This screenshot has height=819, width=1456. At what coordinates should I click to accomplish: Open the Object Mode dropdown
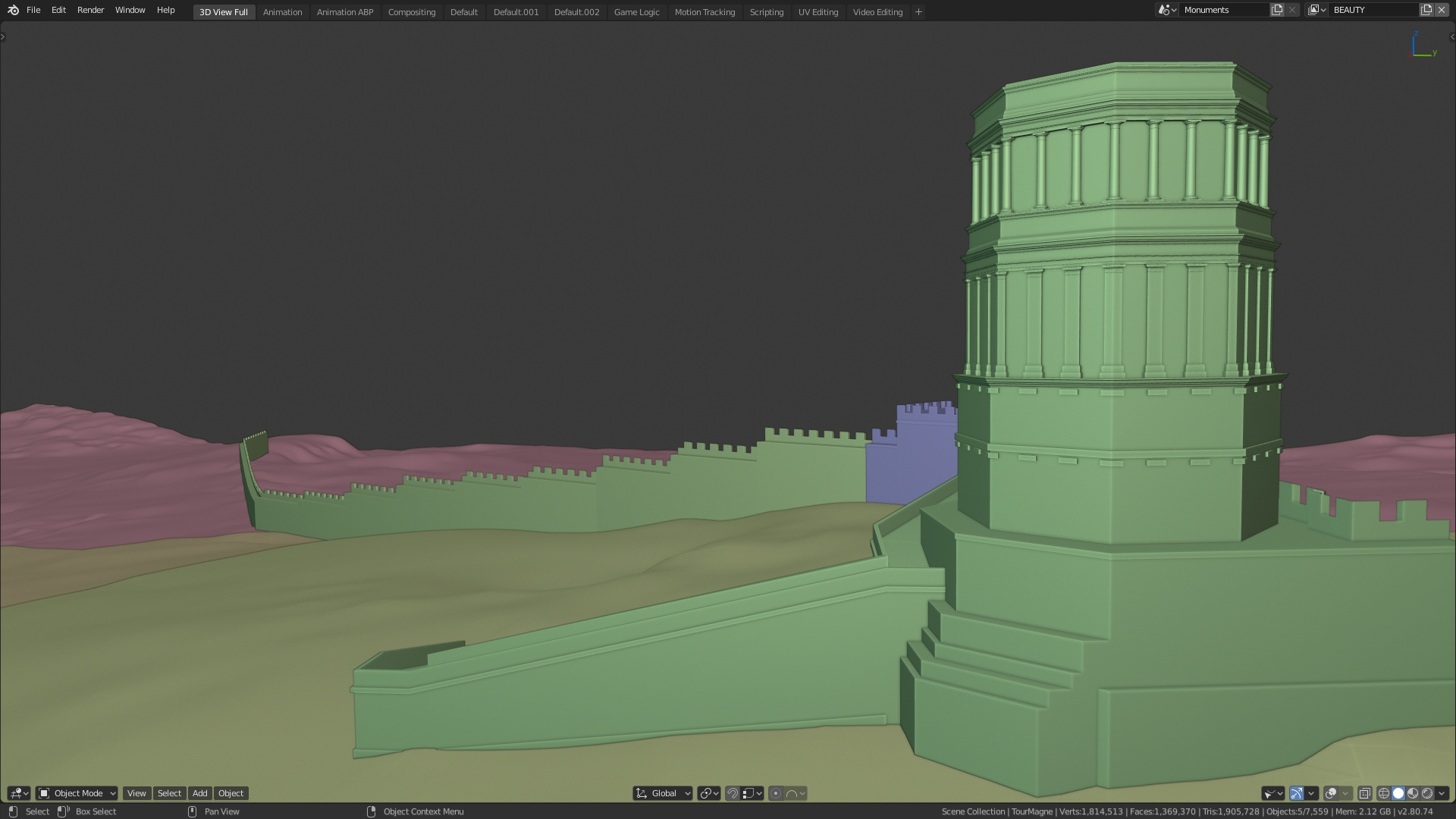pos(77,793)
